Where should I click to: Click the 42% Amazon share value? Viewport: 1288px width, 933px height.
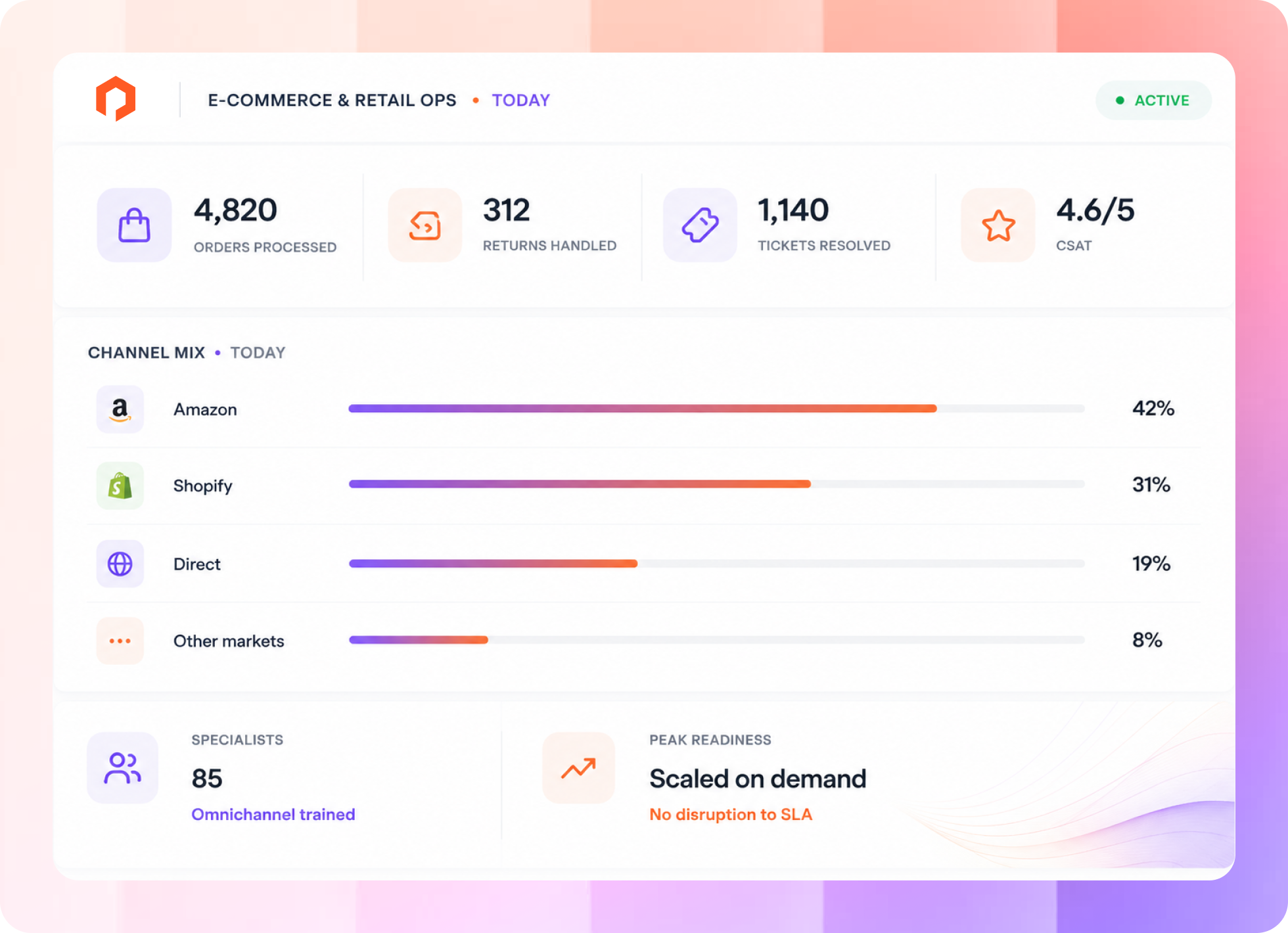[x=1153, y=408]
